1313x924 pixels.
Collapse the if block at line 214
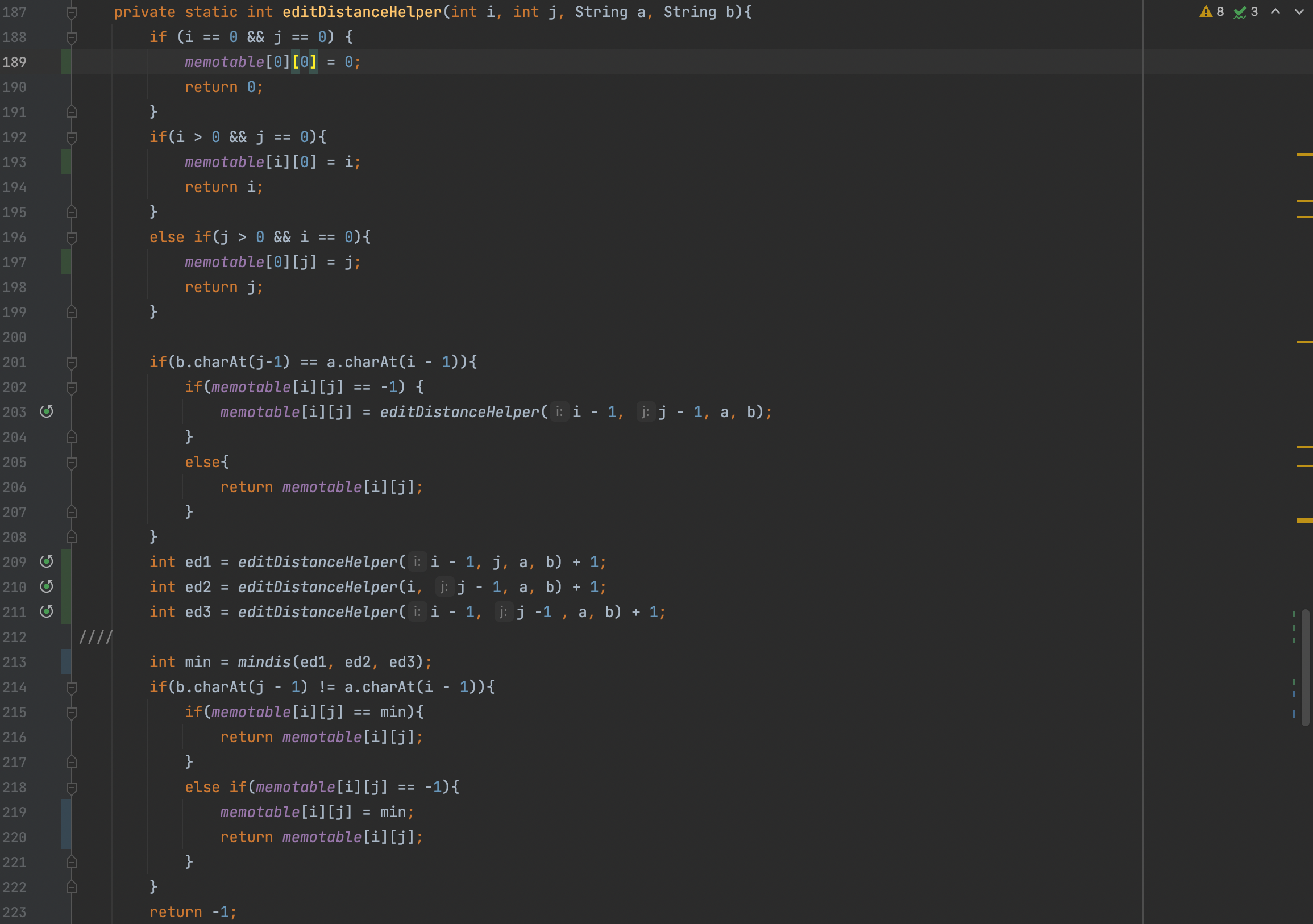pos(72,688)
